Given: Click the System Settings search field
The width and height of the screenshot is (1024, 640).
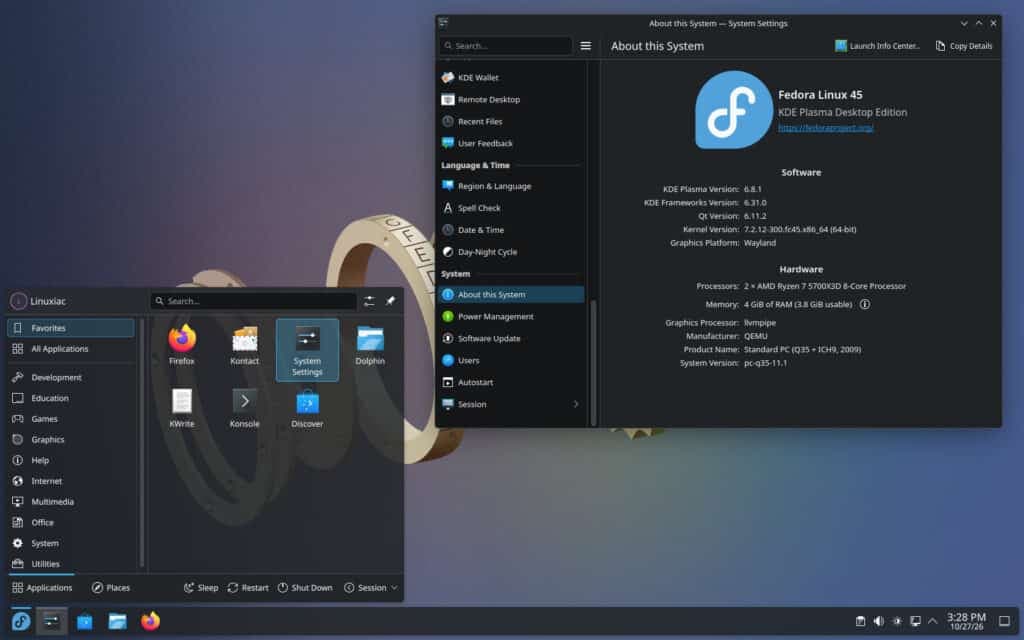Looking at the screenshot, I should [506, 46].
